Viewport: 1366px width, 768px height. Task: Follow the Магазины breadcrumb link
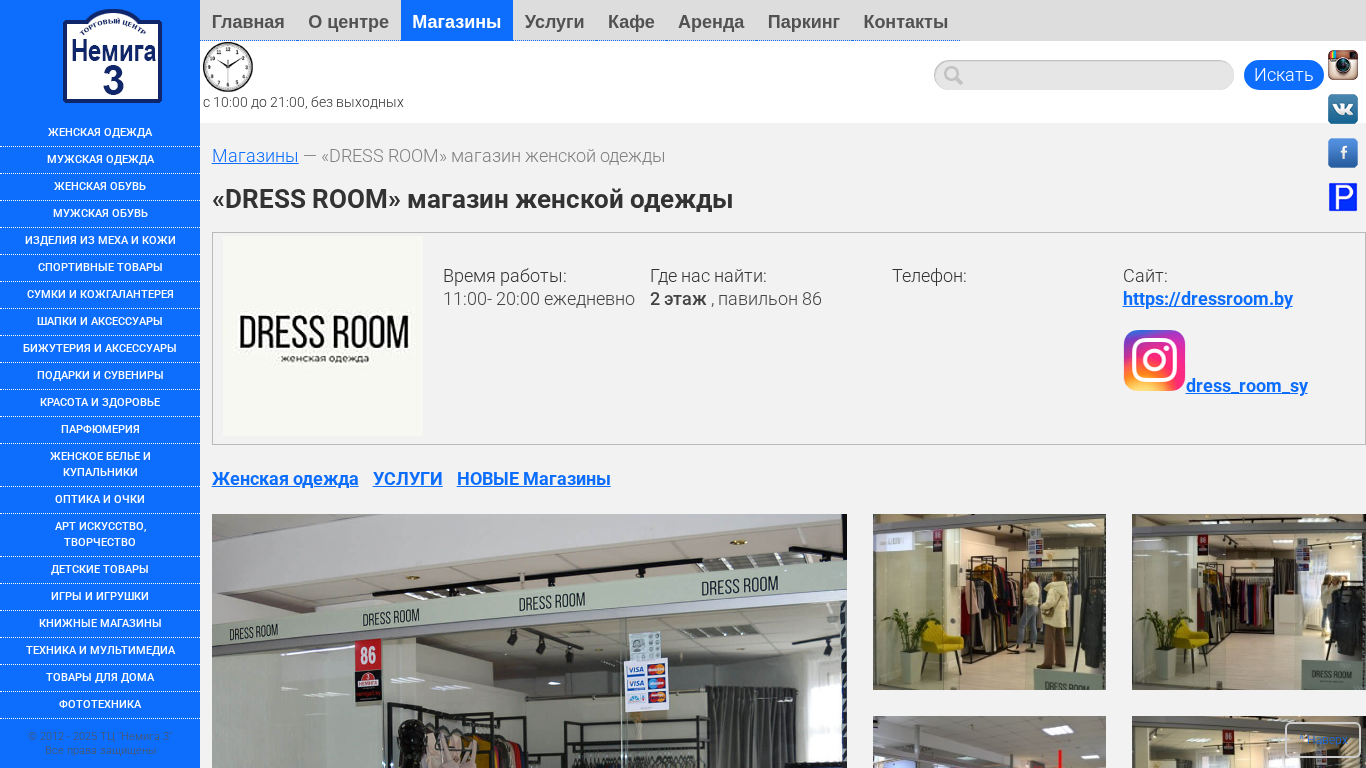click(x=255, y=156)
